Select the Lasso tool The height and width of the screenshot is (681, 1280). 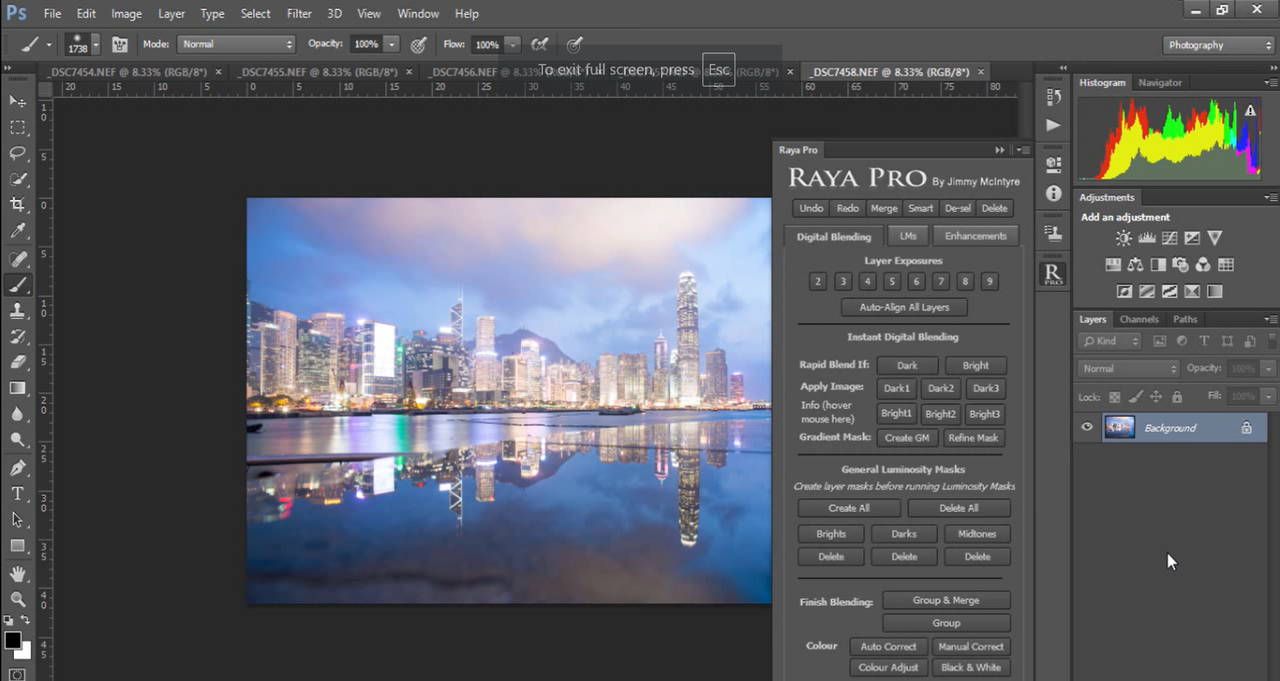(x=17, y=153)
